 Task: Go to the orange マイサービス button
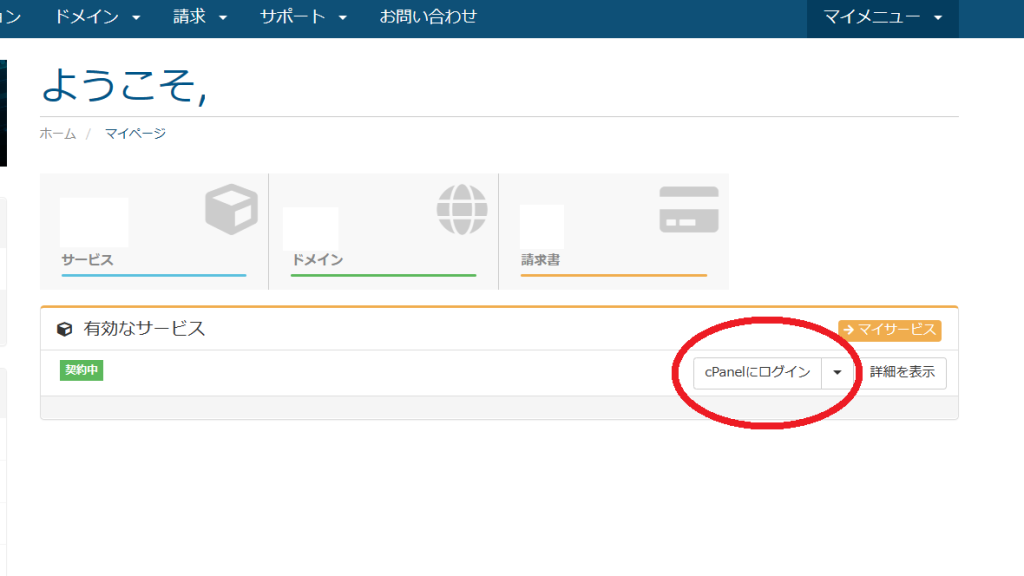(x=889, y=330)
